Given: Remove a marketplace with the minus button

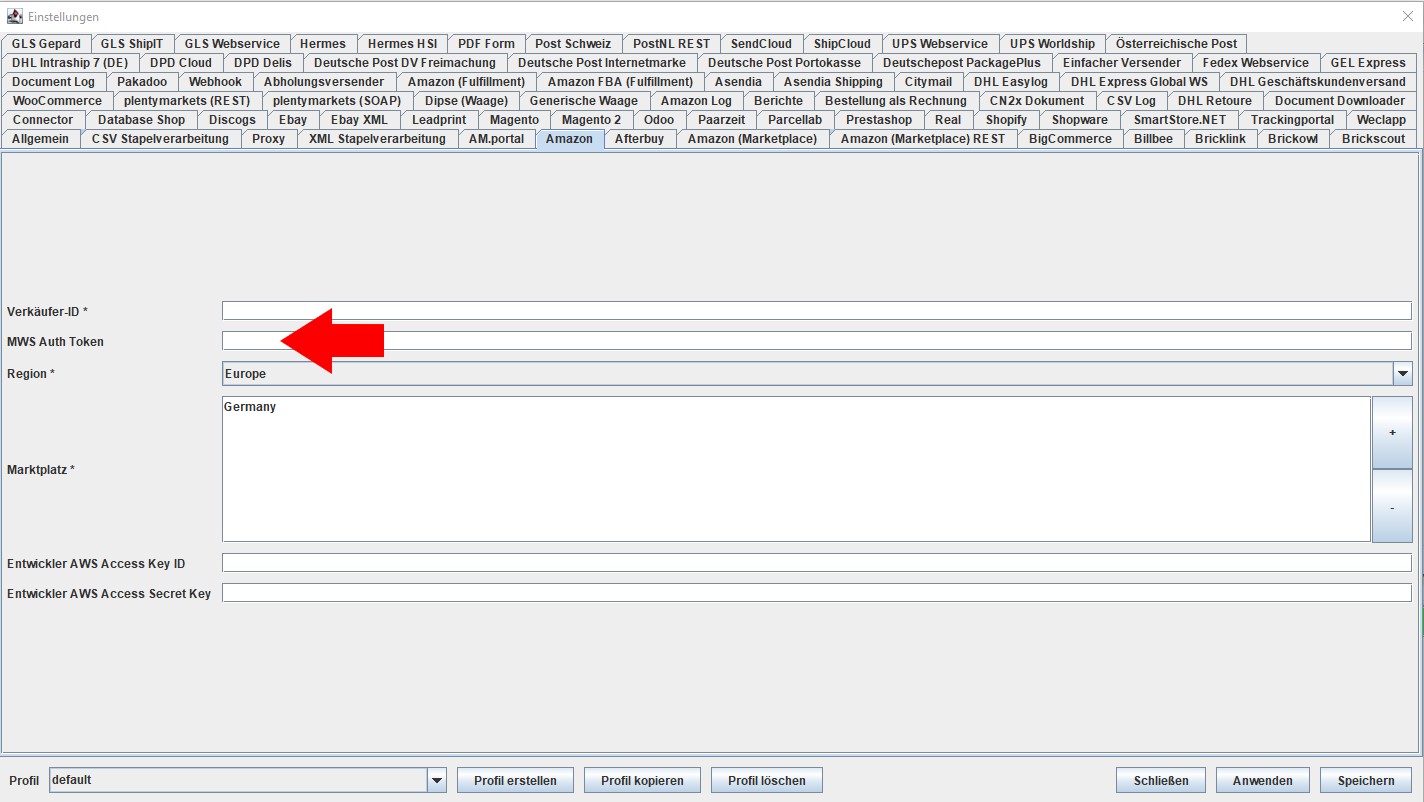Looking at the screenshot, I should point(1392,506).
